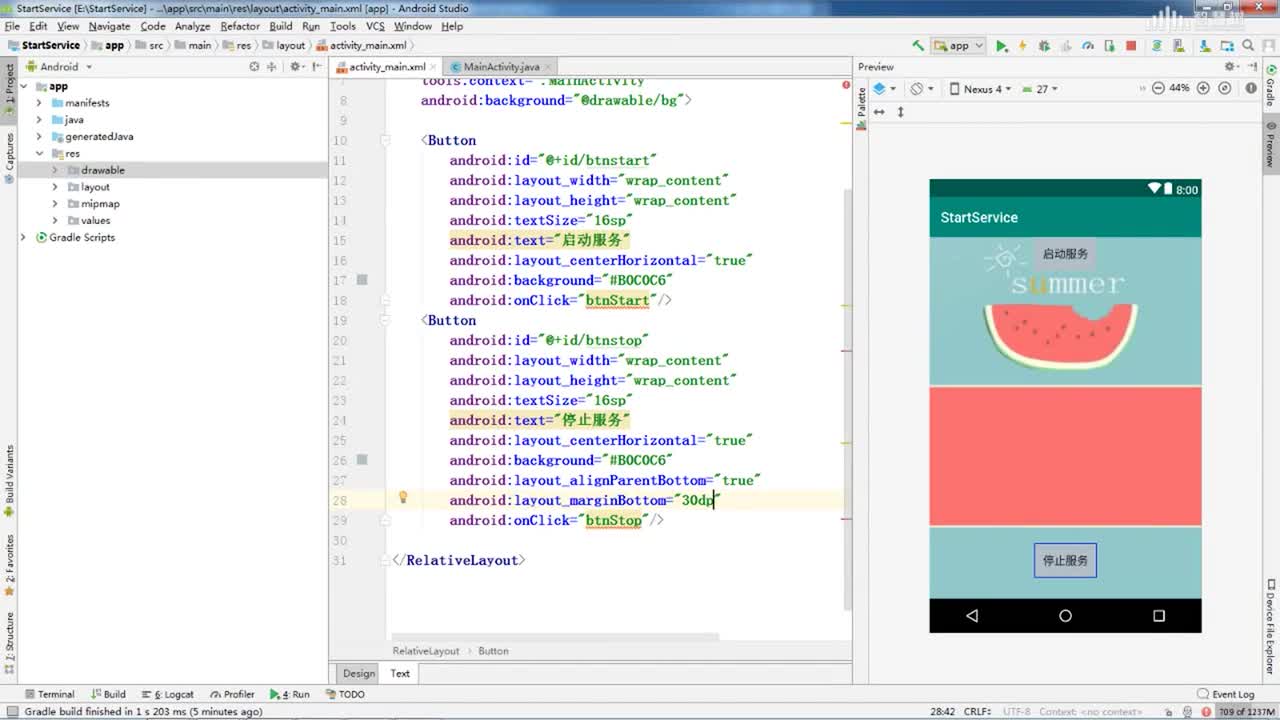This screenshot has width=1280, height=720.
Task: Expand the Gradle Scripts node
Action: 23,238
